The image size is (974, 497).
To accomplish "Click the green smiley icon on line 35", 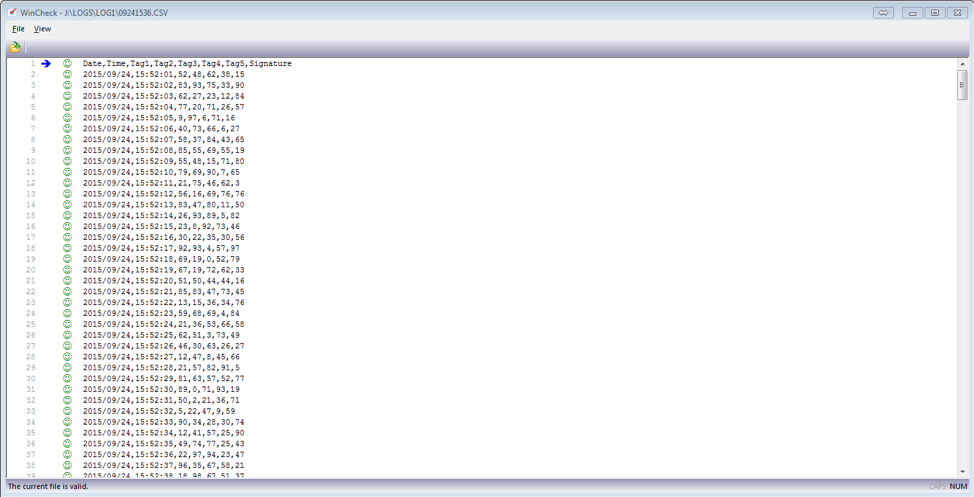I will pyautogui.click(x=67, y=433).
